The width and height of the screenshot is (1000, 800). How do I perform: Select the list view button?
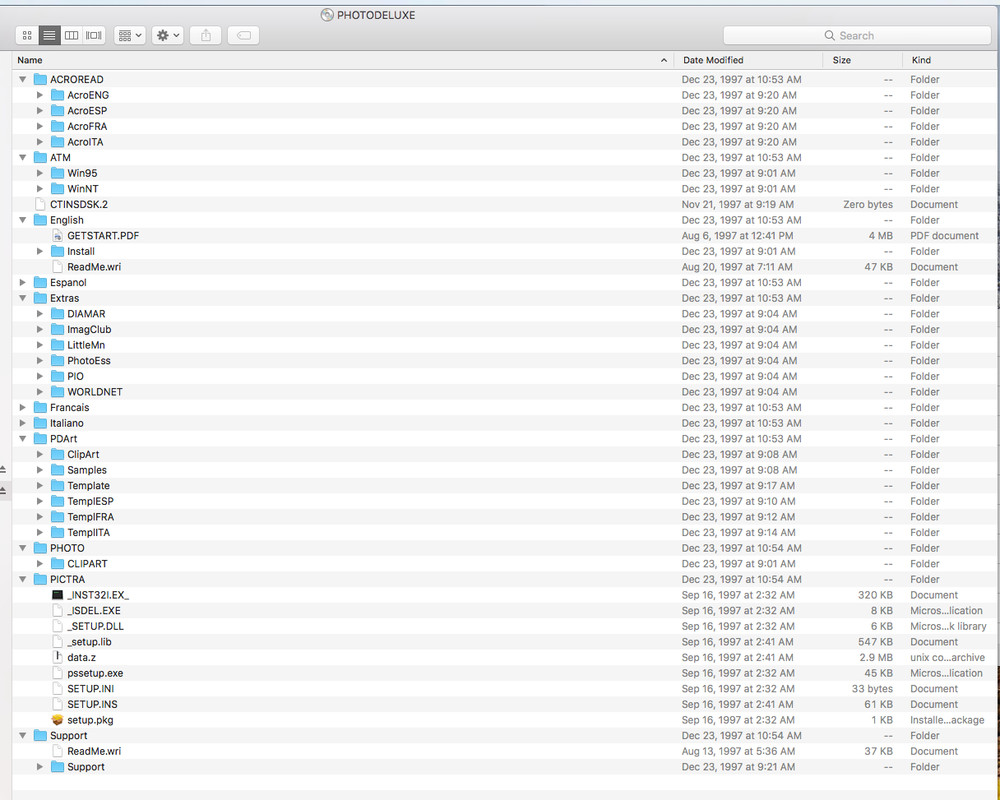point(49,35)
